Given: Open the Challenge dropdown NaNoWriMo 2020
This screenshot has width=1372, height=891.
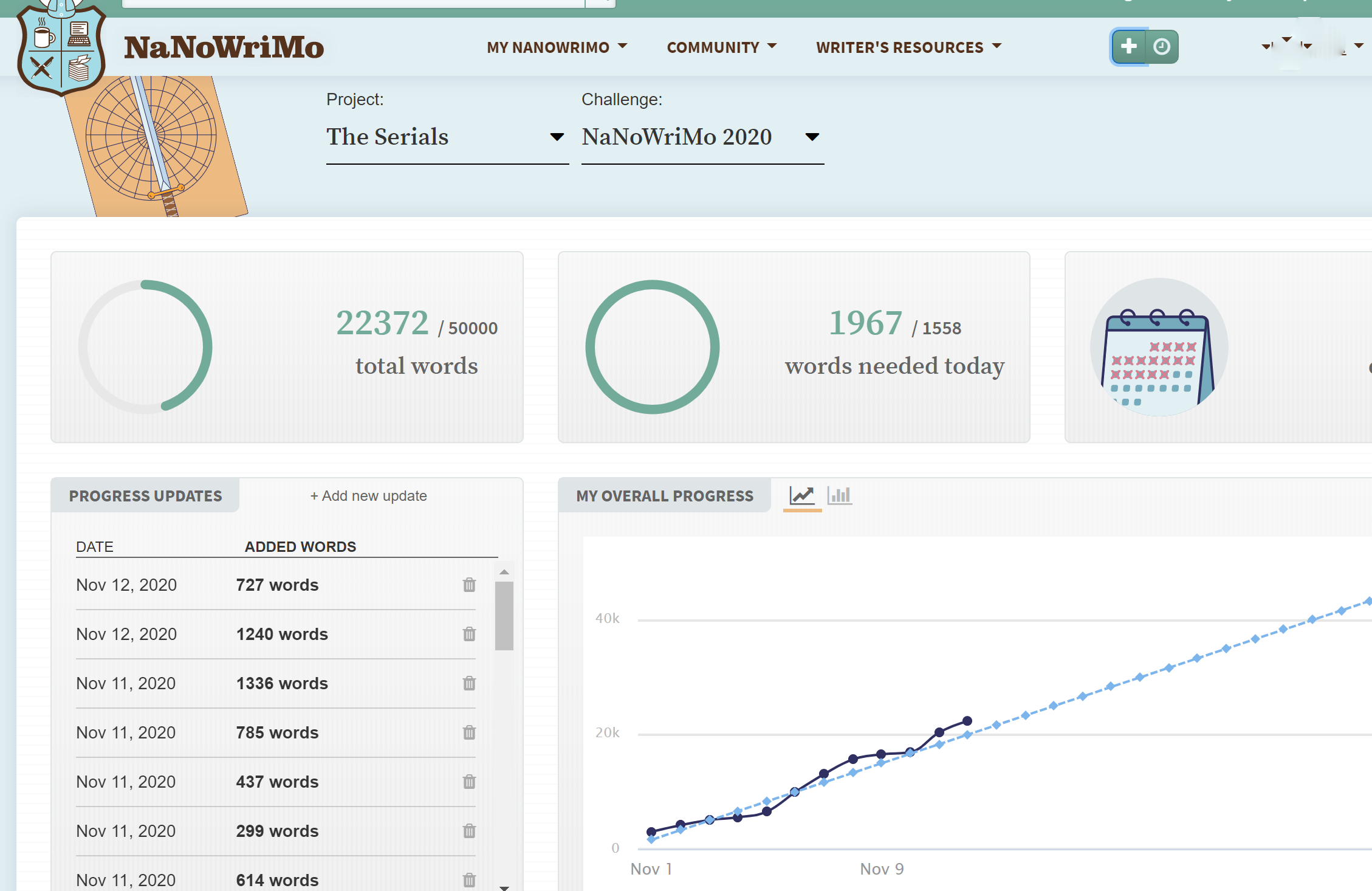Looking at the screenshot, I should pyautogui.click(x=702, y=137).
